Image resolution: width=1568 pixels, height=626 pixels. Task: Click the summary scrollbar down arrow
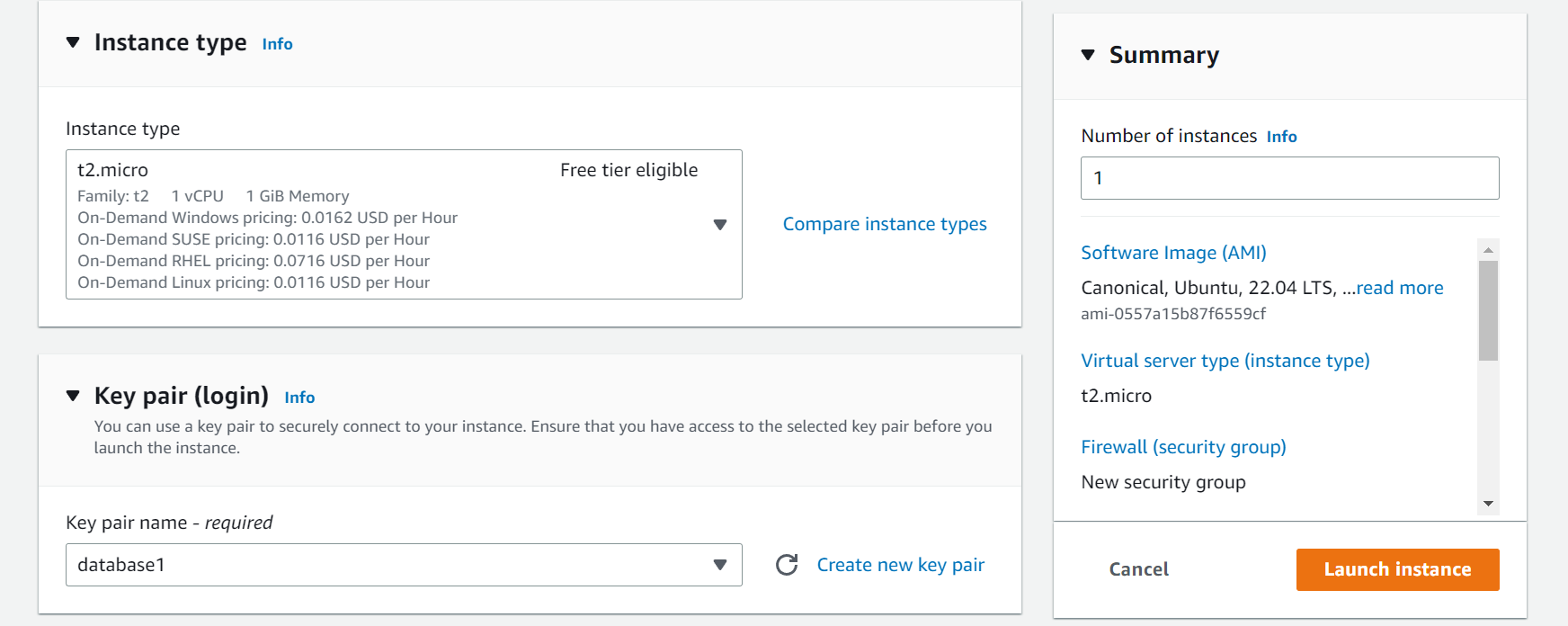pos(1488,504)
